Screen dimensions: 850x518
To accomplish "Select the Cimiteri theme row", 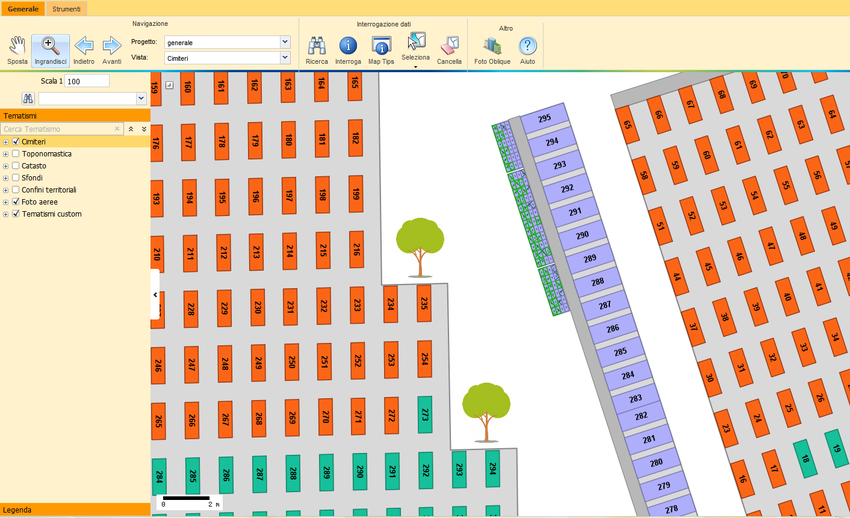I will pyautogui.click(x=75, y=141).
